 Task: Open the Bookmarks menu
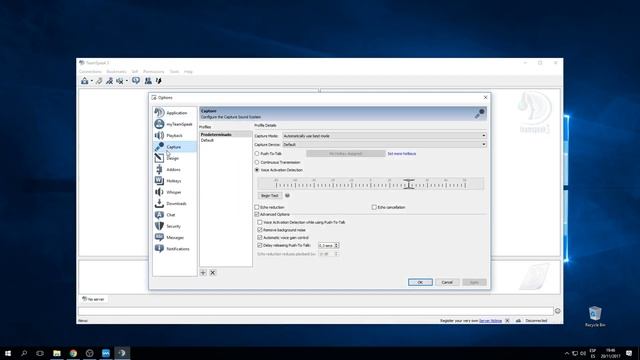[116, 72]
